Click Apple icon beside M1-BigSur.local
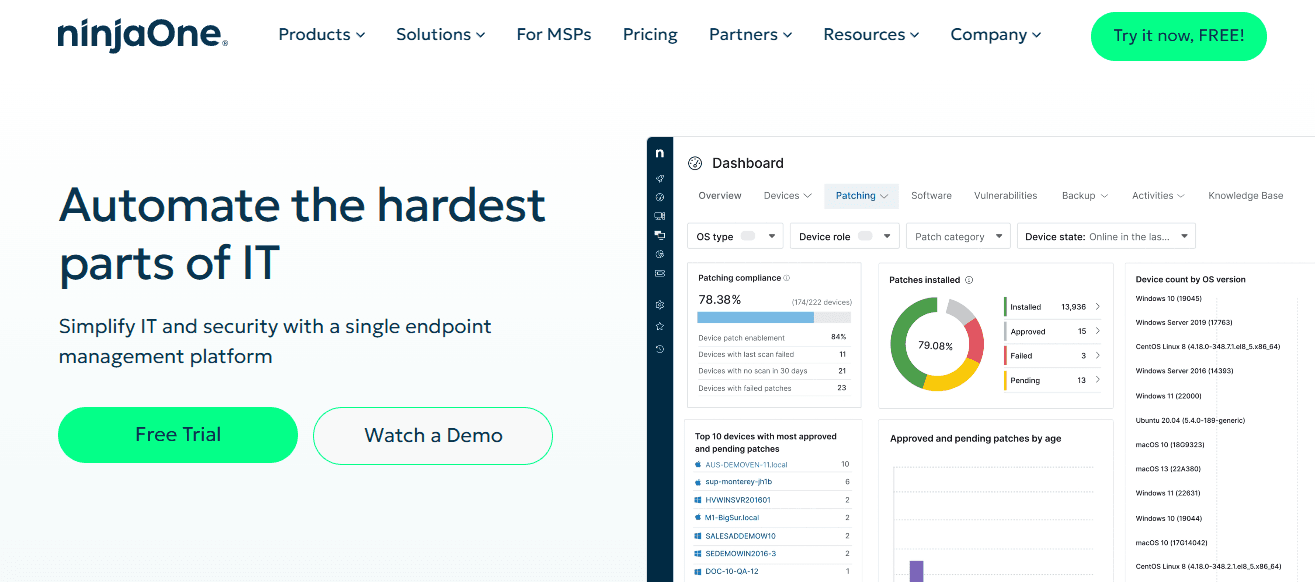This screenshot has width=1315, height=582. pyautogui.click(x=699, y=518)
